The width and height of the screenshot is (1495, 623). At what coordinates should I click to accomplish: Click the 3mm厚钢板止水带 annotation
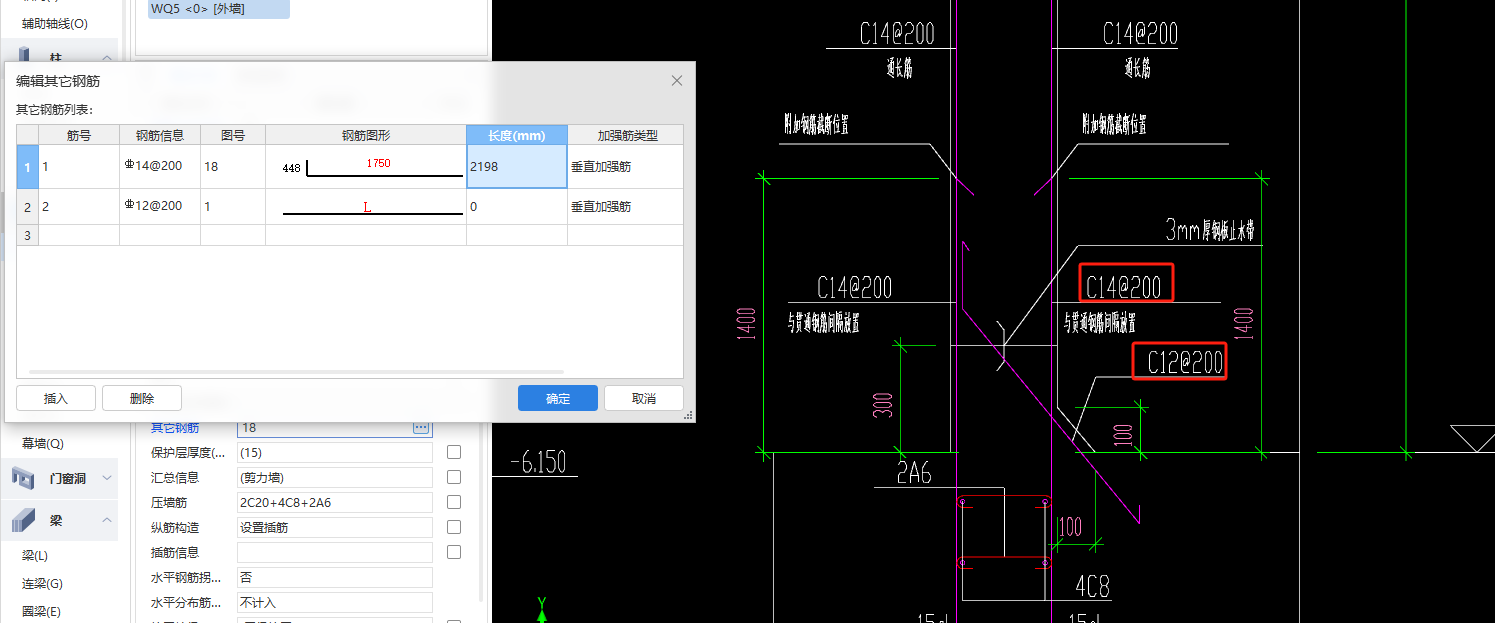[x=1210, y=231]
